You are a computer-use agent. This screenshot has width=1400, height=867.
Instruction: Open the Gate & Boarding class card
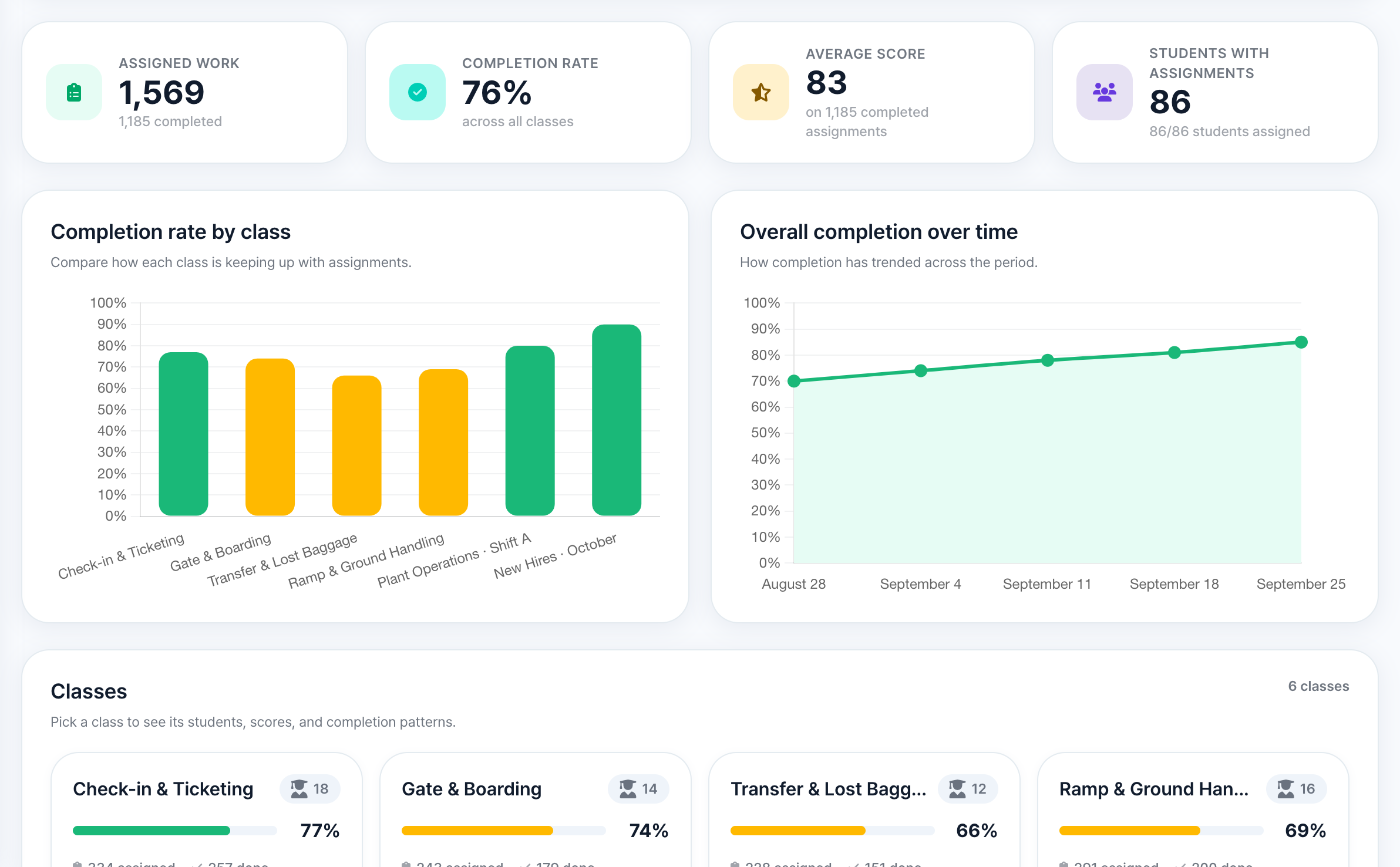point(536,810)
